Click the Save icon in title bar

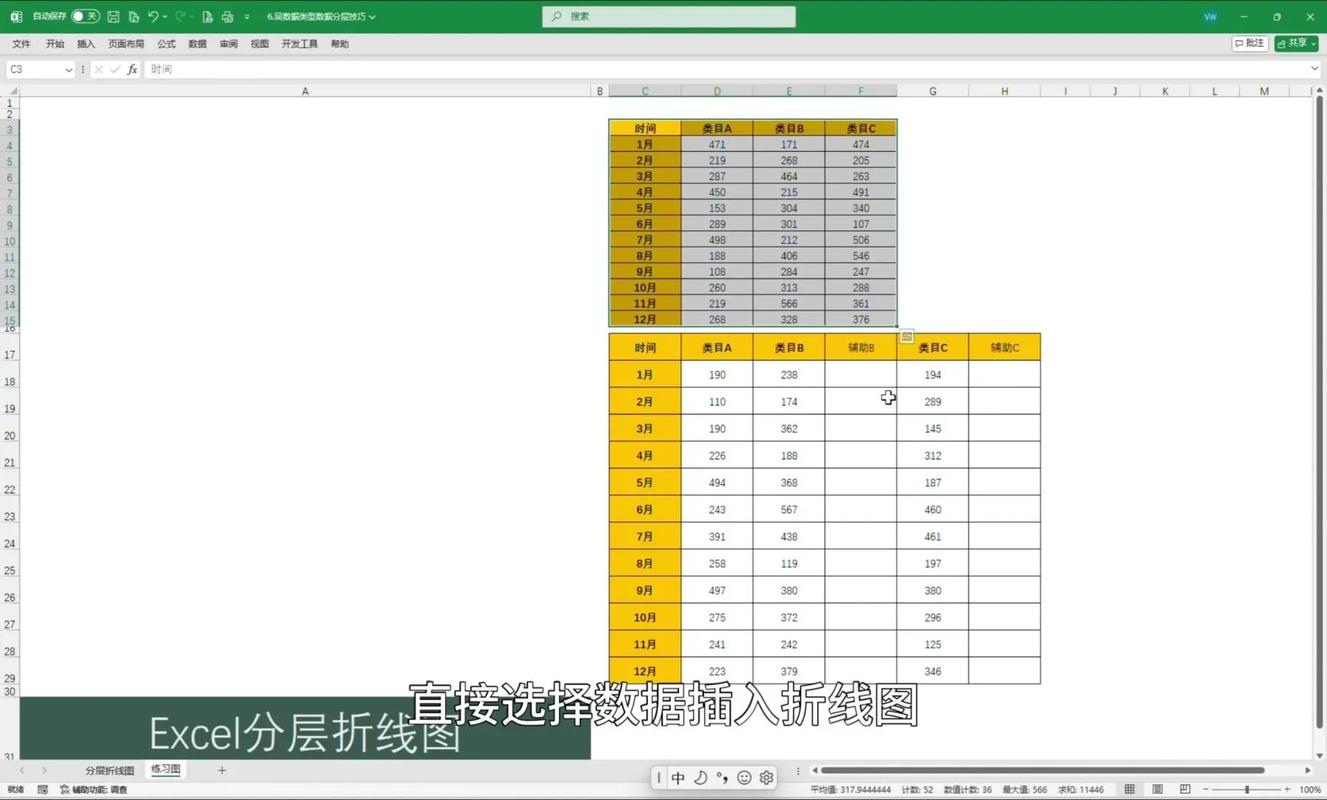point(113,17)
